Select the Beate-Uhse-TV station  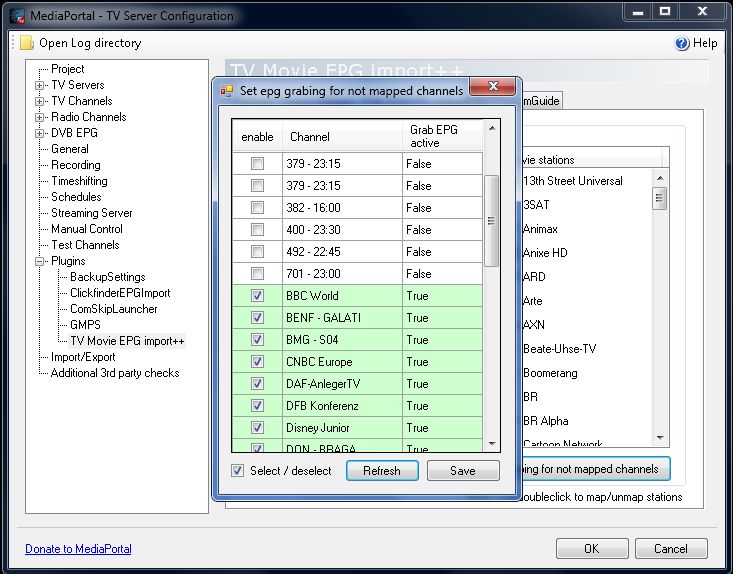pos(560,349)
